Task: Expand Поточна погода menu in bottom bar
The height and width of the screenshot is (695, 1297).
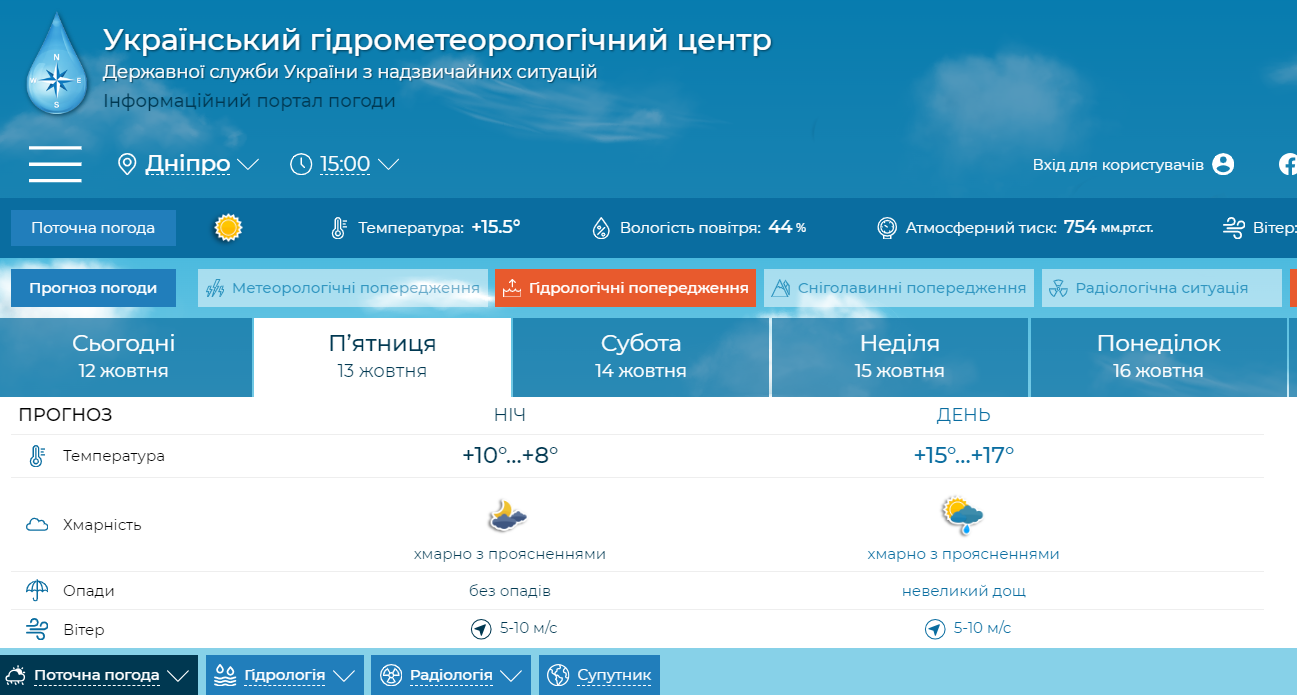Action: click(98, 675)
